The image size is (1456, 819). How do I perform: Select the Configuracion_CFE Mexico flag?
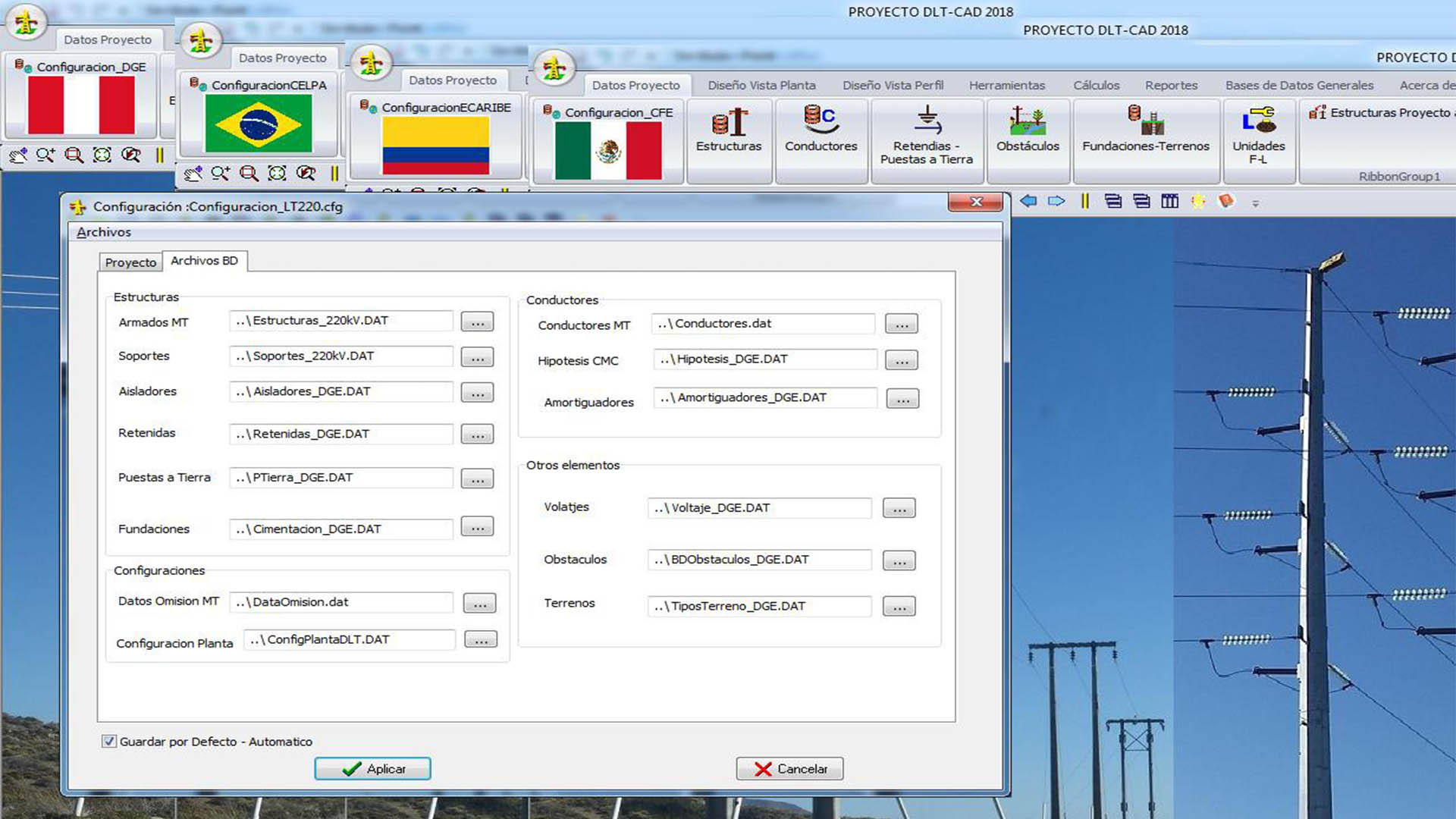[x=608, y=150]
